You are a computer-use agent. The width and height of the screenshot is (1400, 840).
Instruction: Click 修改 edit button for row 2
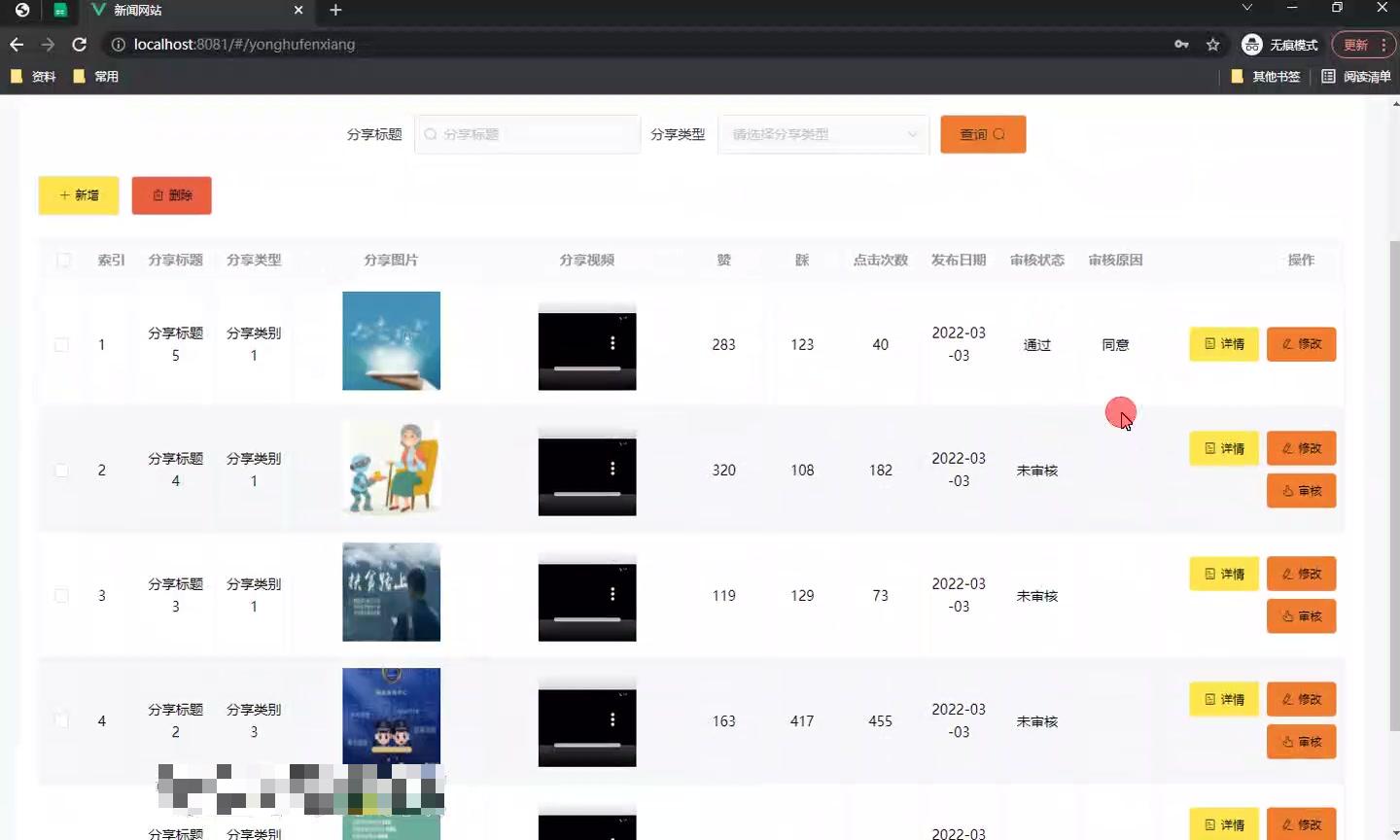click(x=1301, y=448)
